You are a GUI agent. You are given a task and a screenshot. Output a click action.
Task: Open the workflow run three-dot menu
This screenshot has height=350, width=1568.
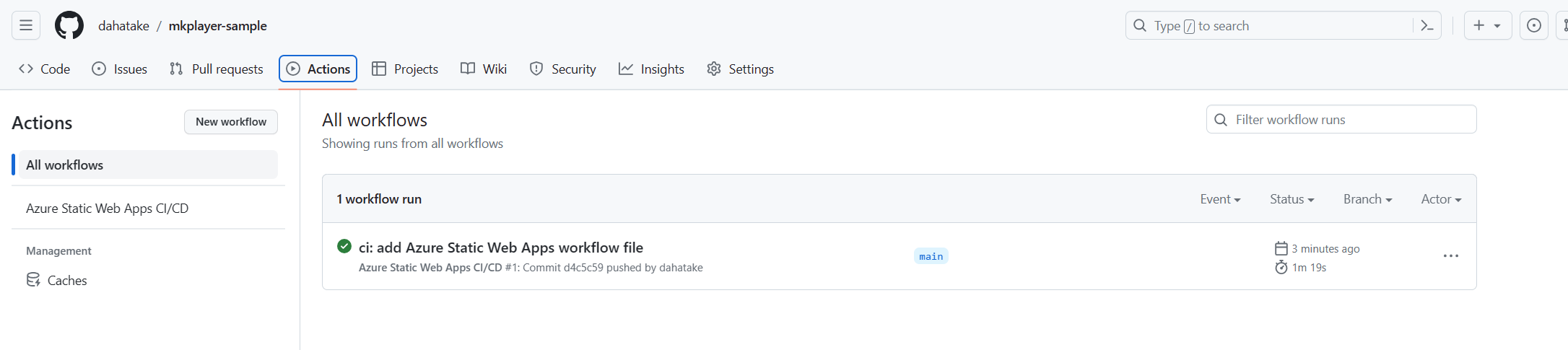pos(1451,256)
